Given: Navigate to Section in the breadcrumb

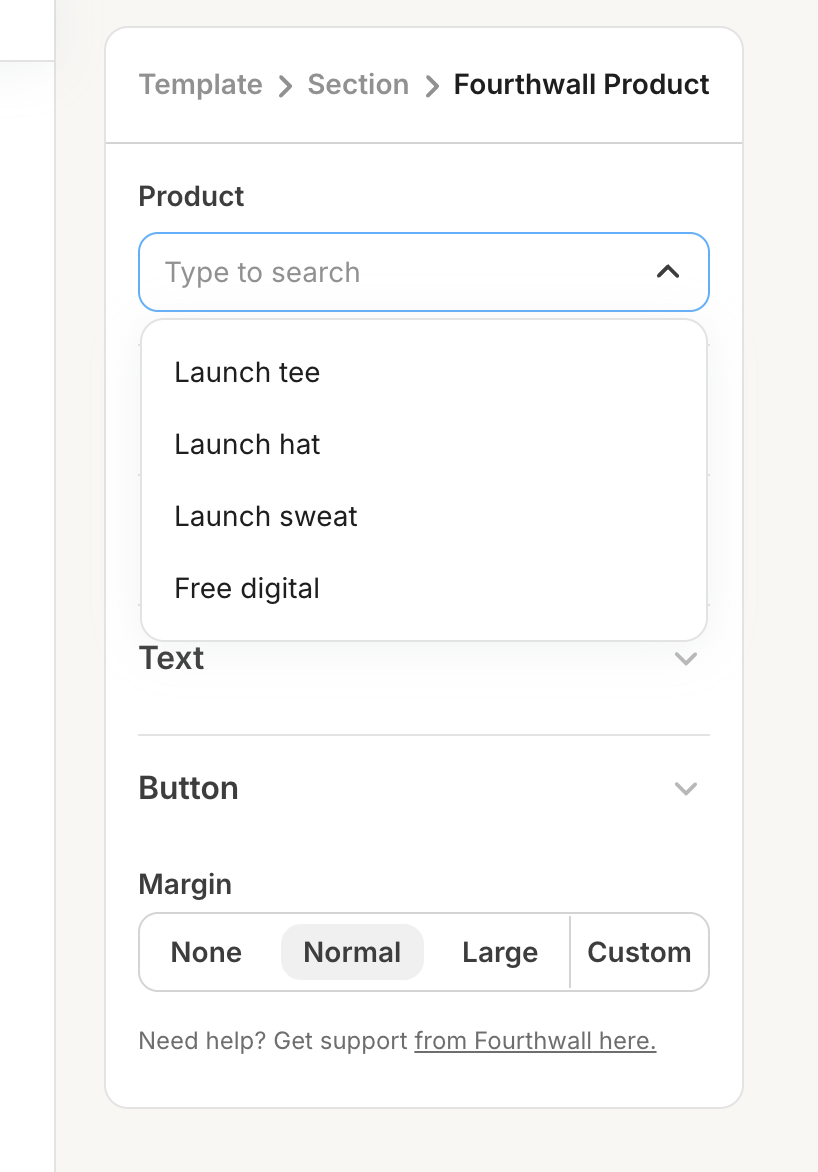Looking at the screenshot, I should [x=358, y=85].
